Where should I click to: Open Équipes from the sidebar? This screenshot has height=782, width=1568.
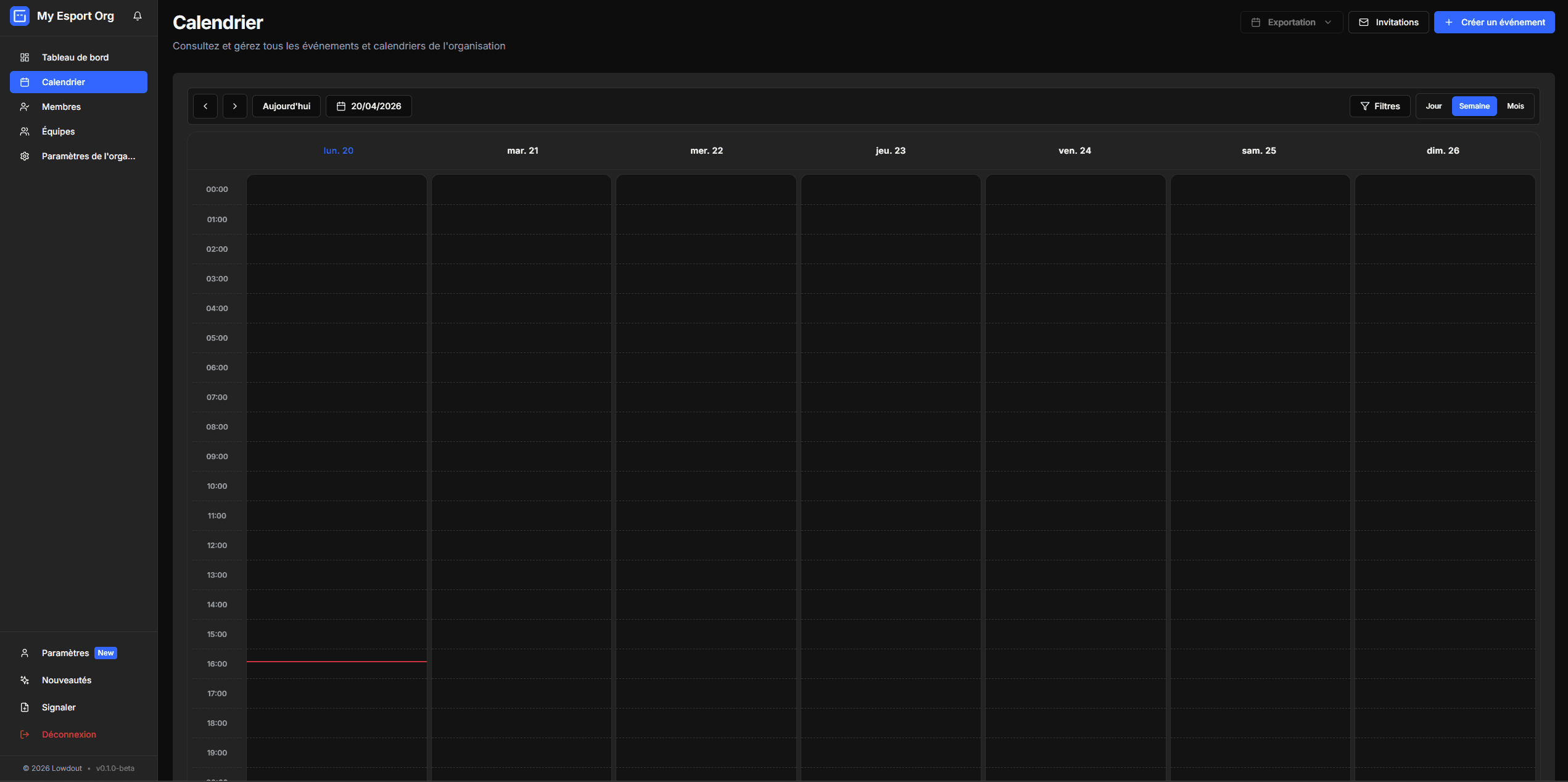coord(58,131)
